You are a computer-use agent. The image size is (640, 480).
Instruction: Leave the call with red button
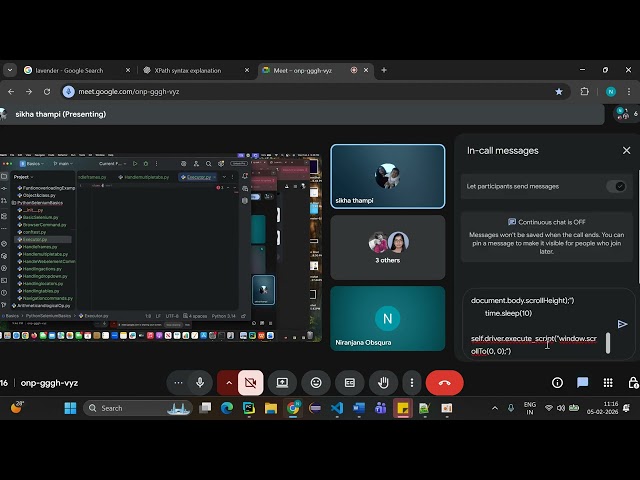pyautogui.click(x=444, y=382)
